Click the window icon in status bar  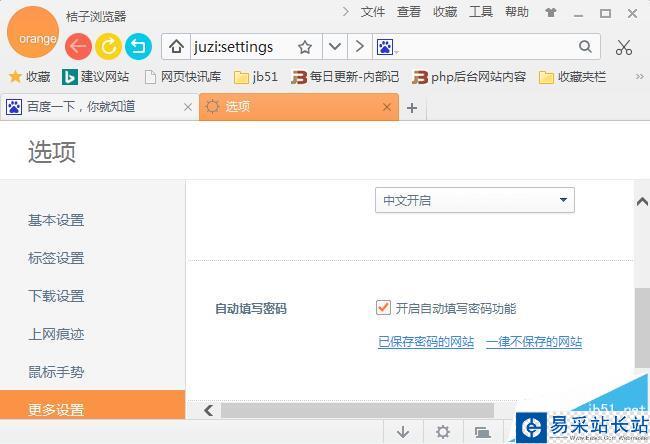click(x=483, y=432)
